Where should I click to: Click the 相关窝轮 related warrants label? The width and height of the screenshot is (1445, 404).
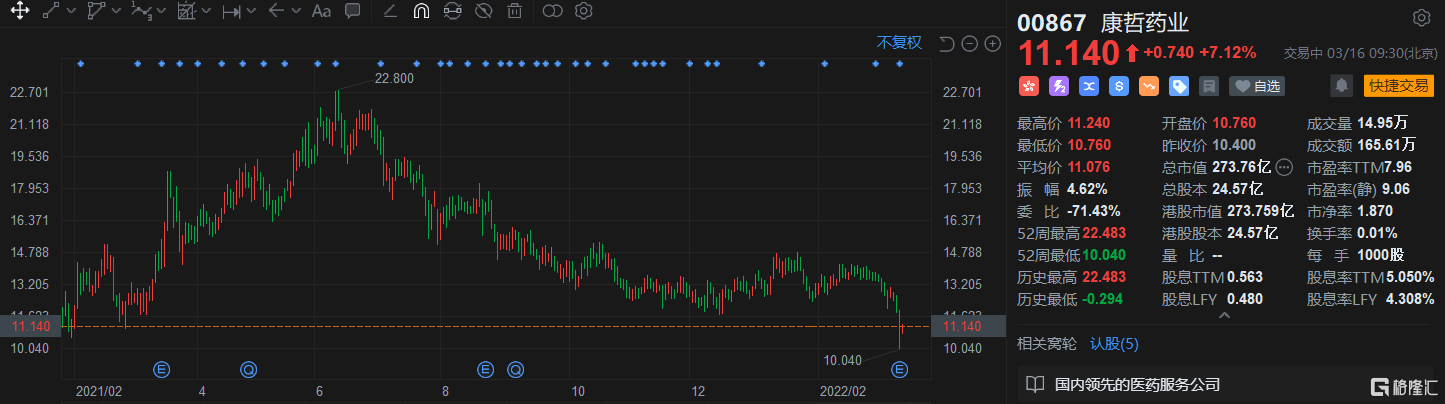click(x=1047, y=344)
